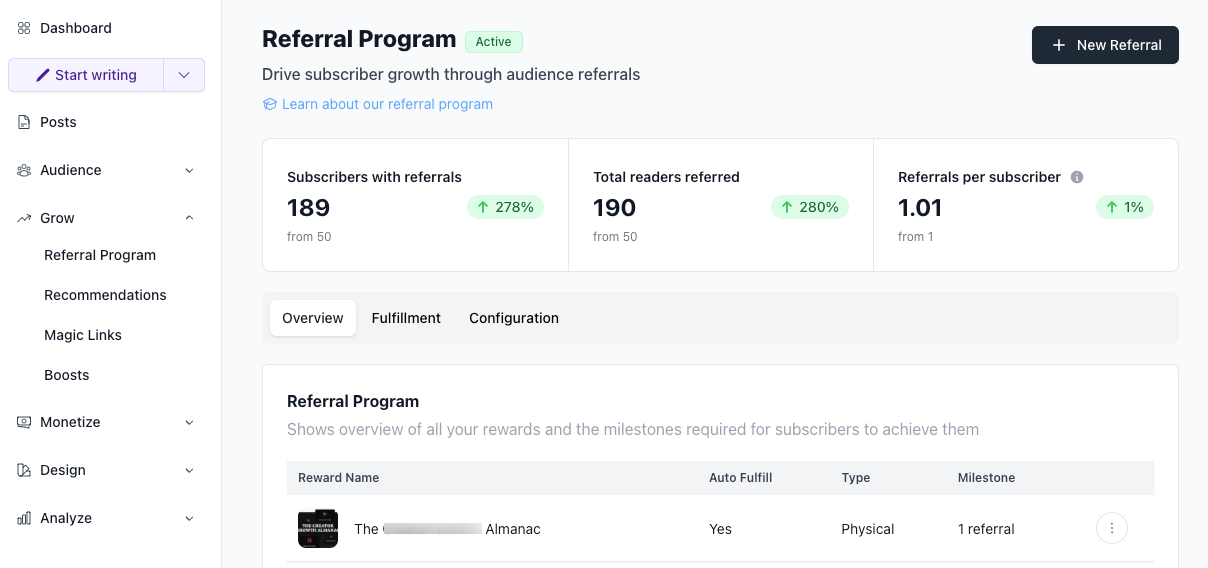Click the New Referral button
The width and height of the screenshot is (1208, 568).
(x=1105, y=45)
